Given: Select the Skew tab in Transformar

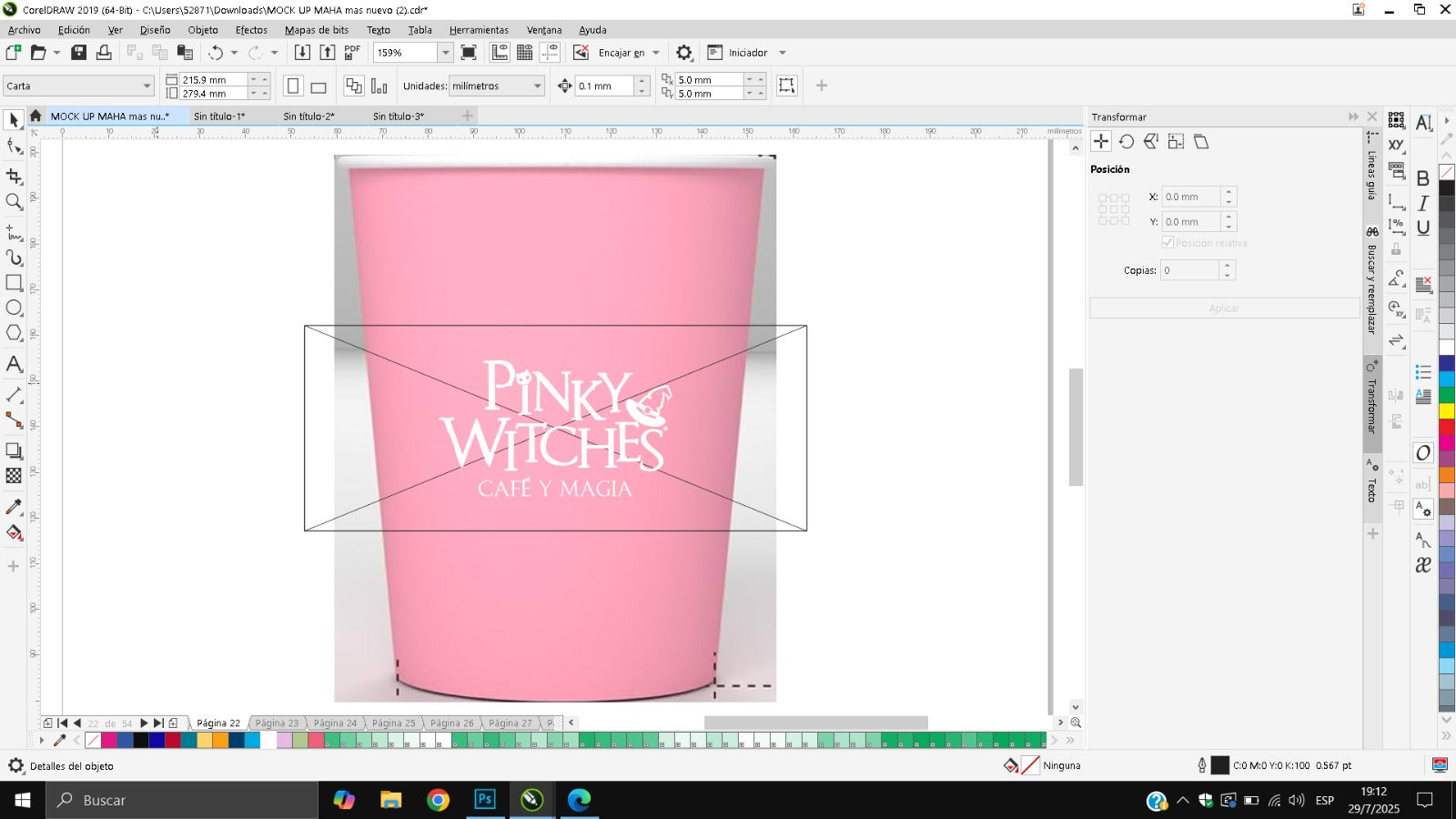Looking at the screenshot, I should 1201,142.
